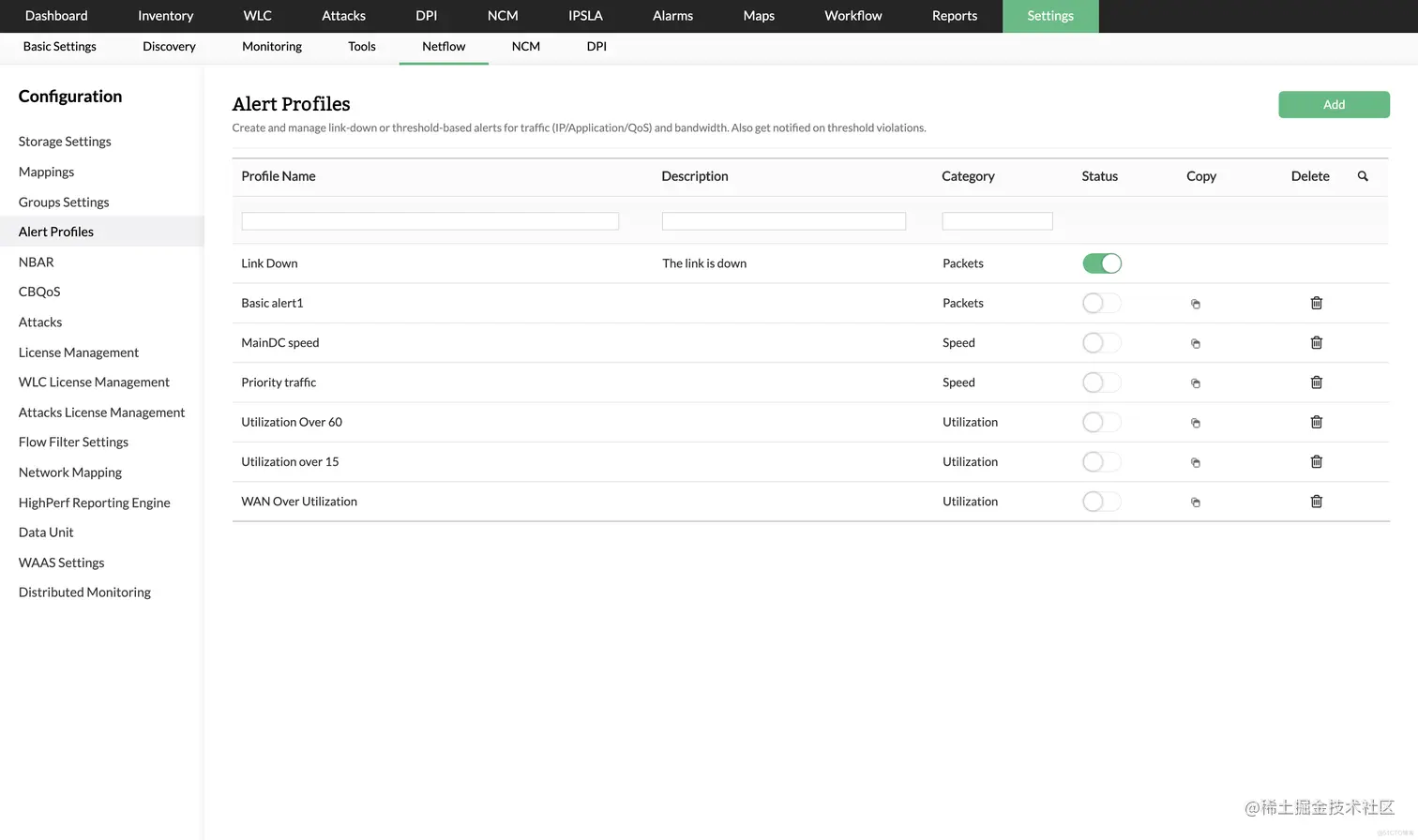Open WAAS Settings
The image size is (1418, 840).
61,562
